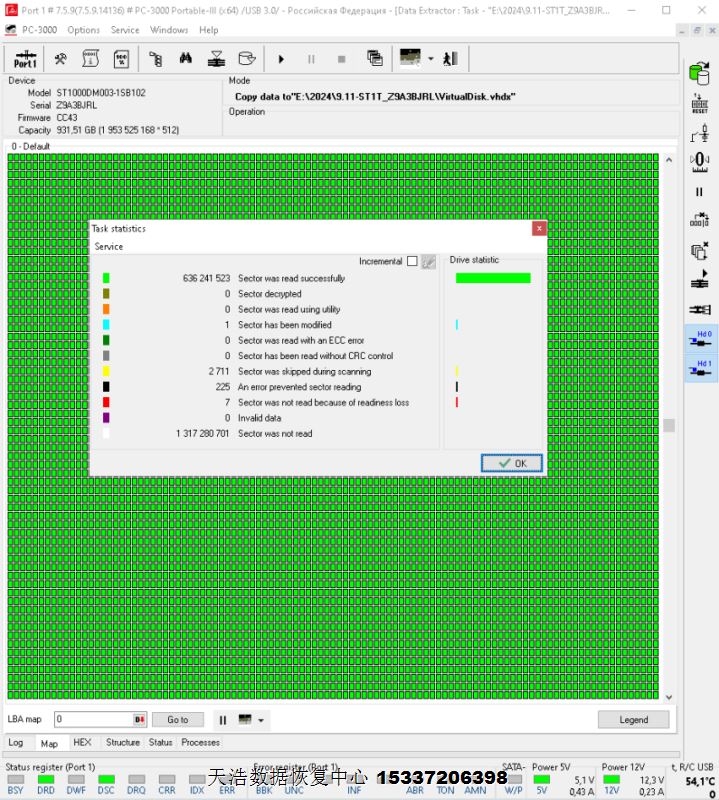The height and width of the screenshot is (800, 719).
Task: Enable the Incremental checkbox
Action: coord(412,262)
